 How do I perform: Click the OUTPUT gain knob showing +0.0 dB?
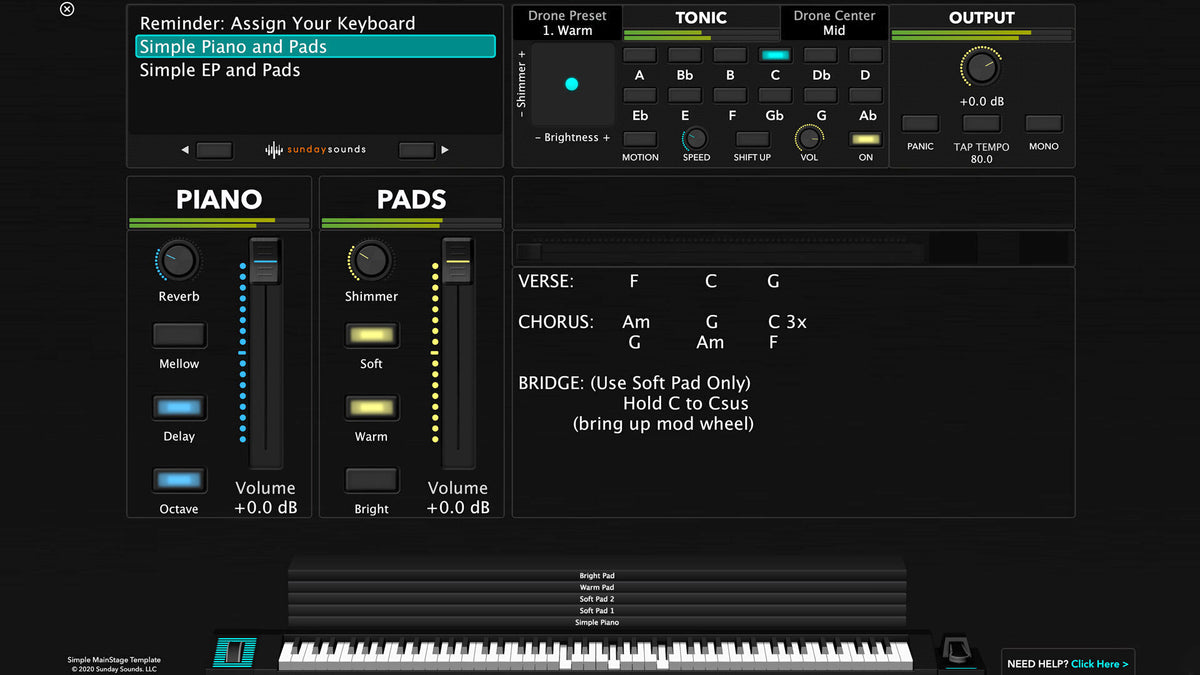(x=980, y=68)
